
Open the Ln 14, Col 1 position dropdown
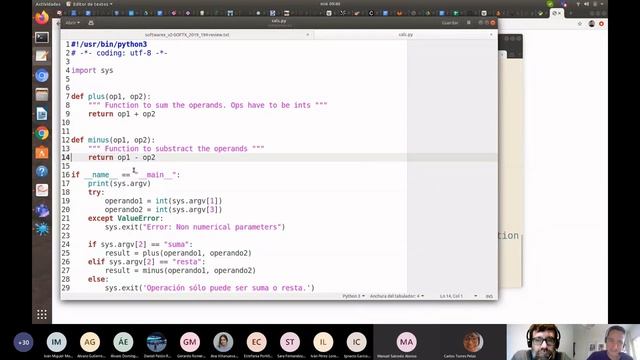coord(458,296)
